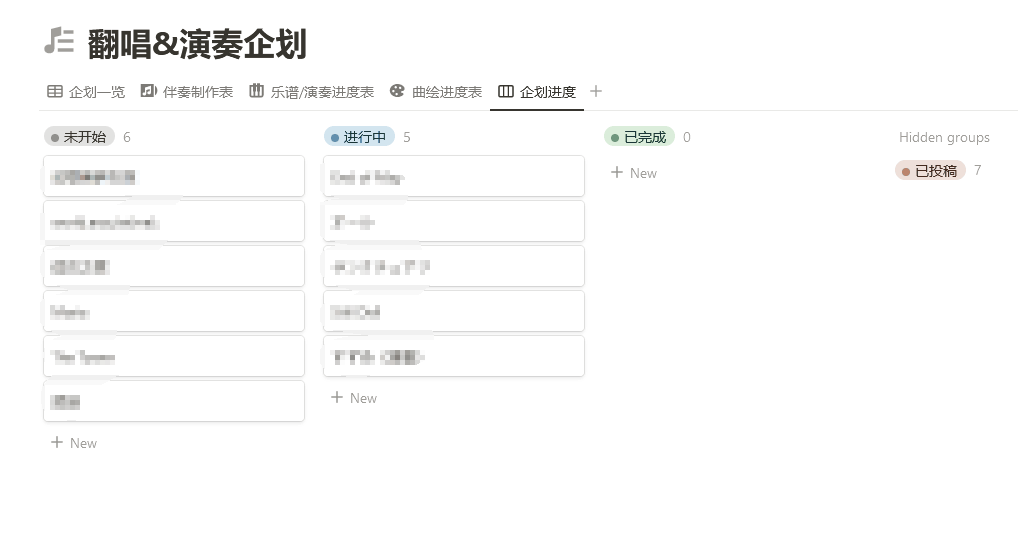Click the 进行中 count number 5
The width and height of the screenshot is (1018, 546).
click(406, 137)
